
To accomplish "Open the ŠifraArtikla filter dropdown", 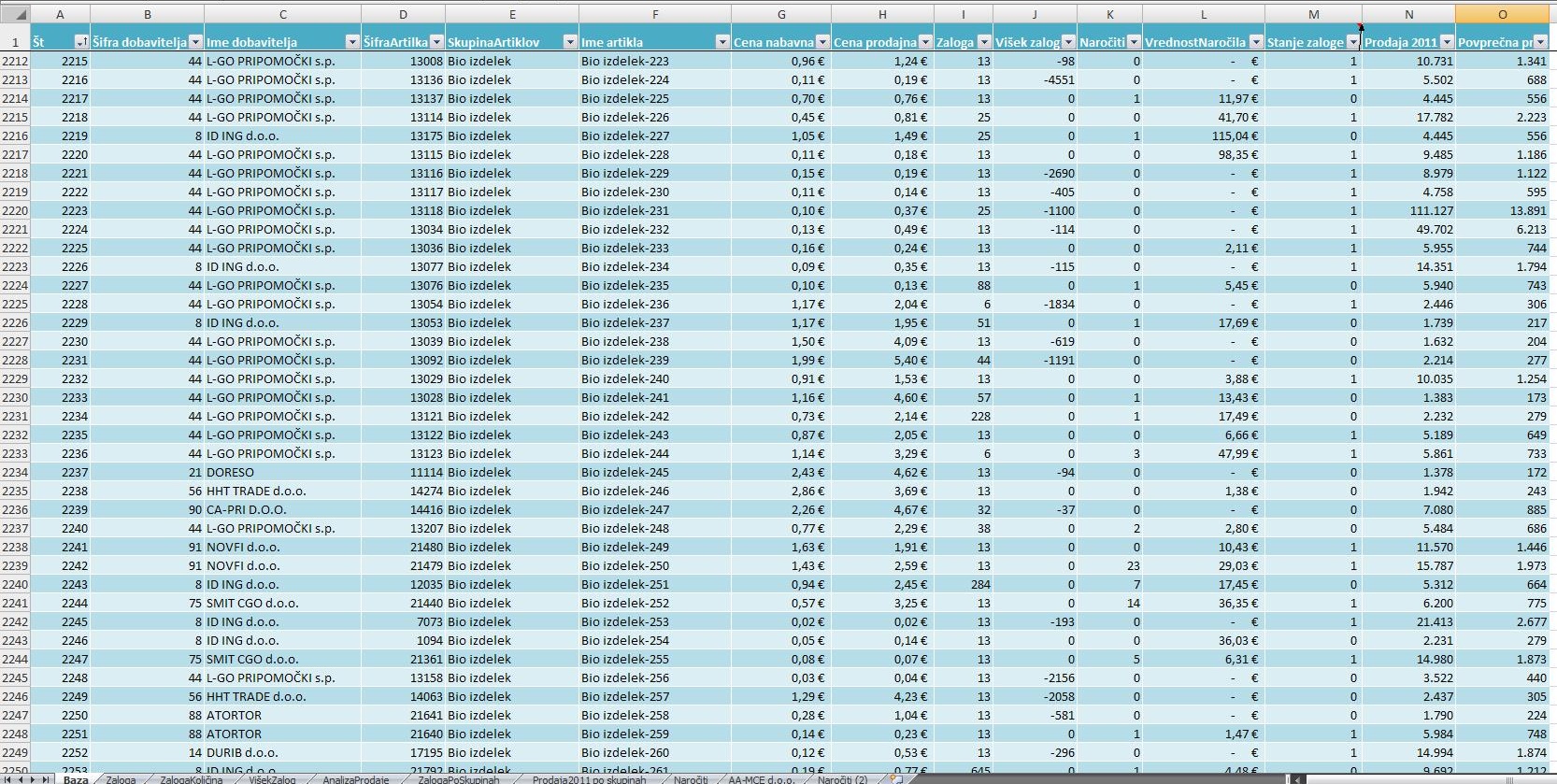I will (436, 42).
